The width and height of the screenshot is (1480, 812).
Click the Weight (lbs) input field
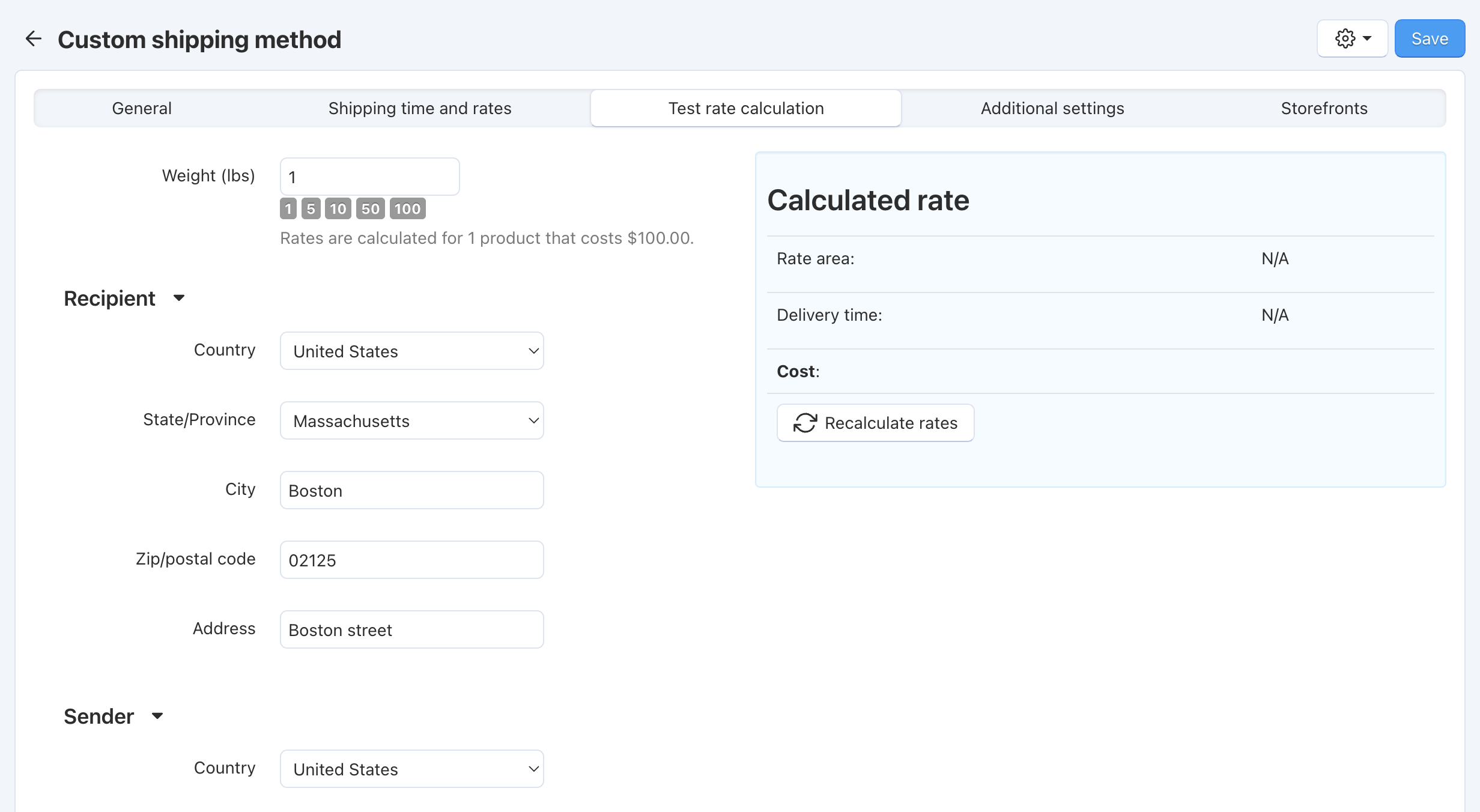click(370, 177)
